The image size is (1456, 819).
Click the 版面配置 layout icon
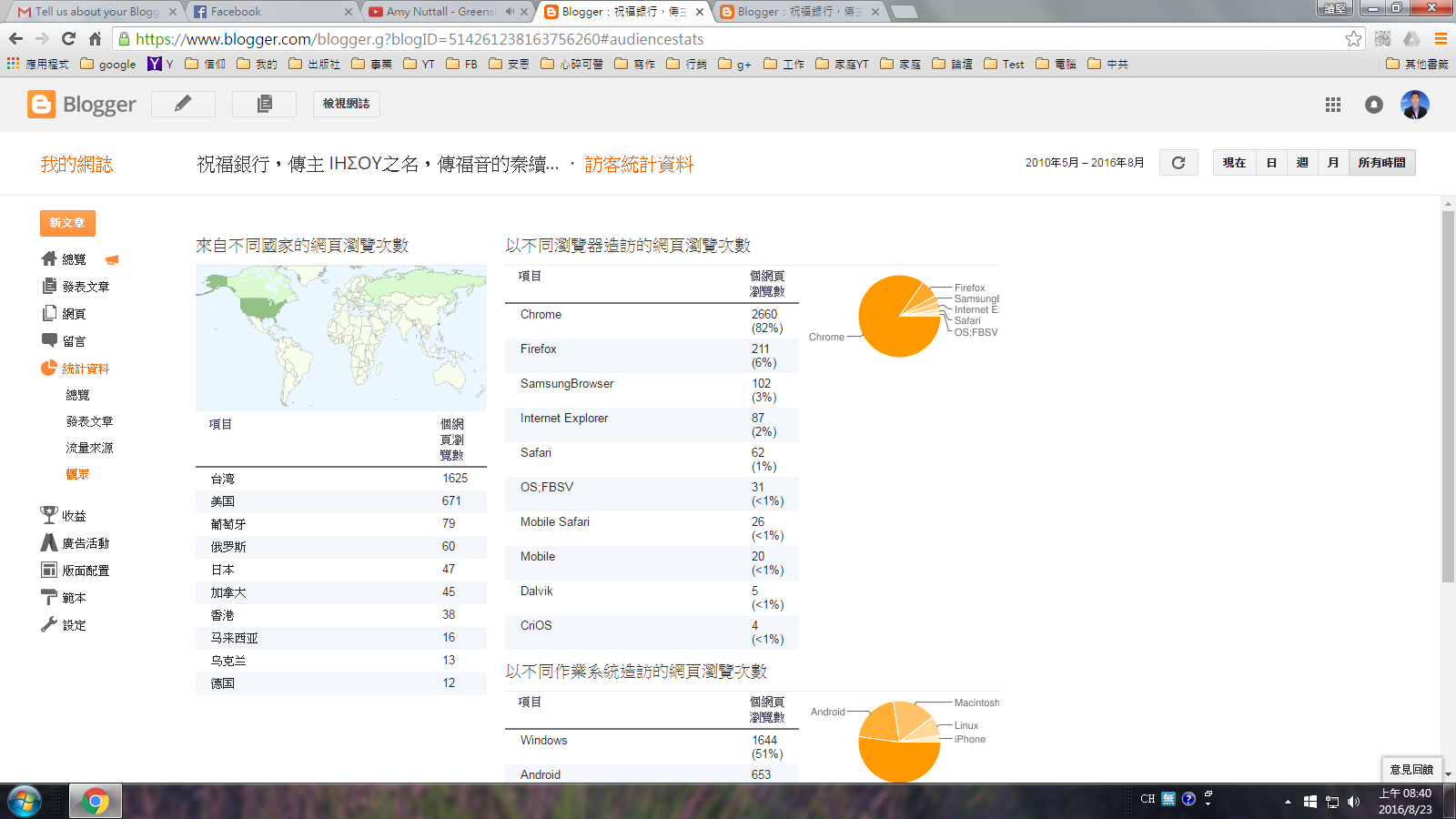point(49,570)
